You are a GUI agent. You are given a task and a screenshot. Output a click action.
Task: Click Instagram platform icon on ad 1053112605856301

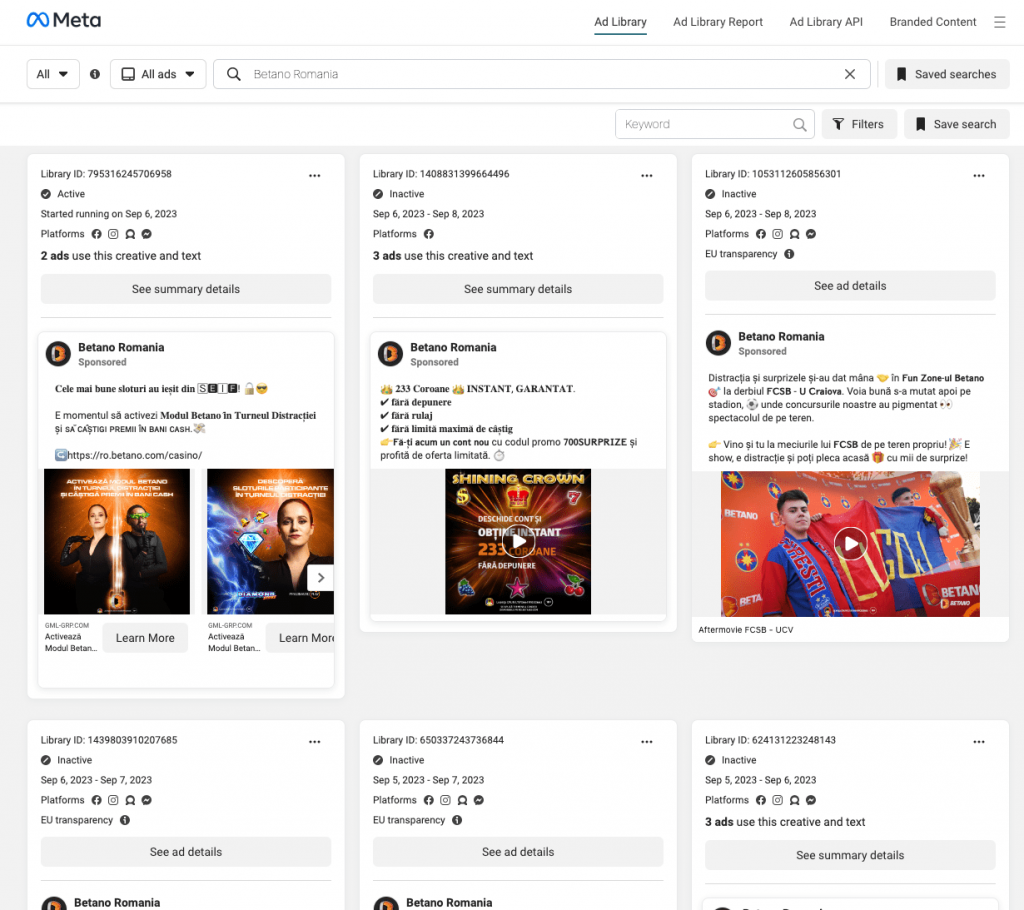[777, 234]
